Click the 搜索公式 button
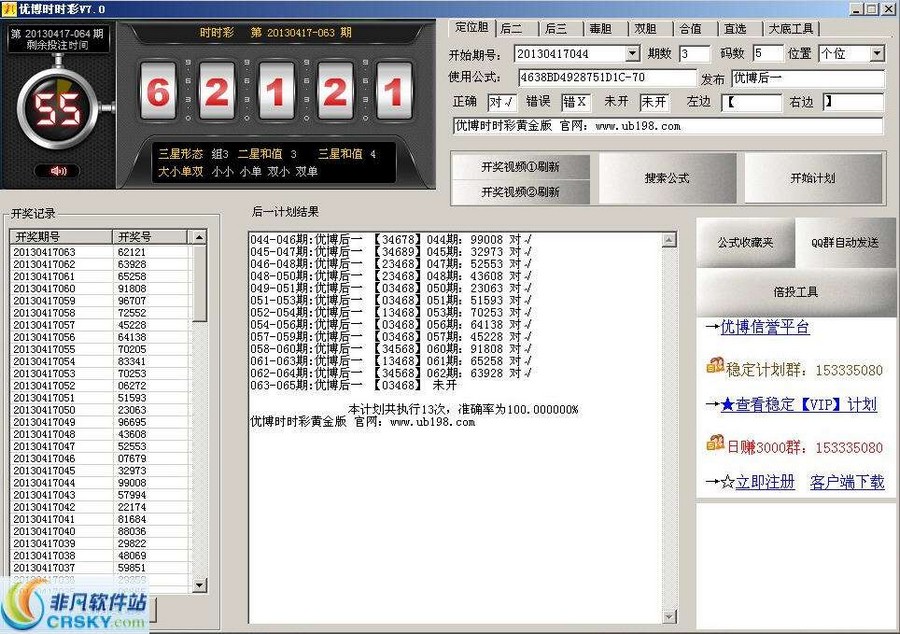Image resolution: width=900 pixels, height=634 pixels. coord(667,178)
